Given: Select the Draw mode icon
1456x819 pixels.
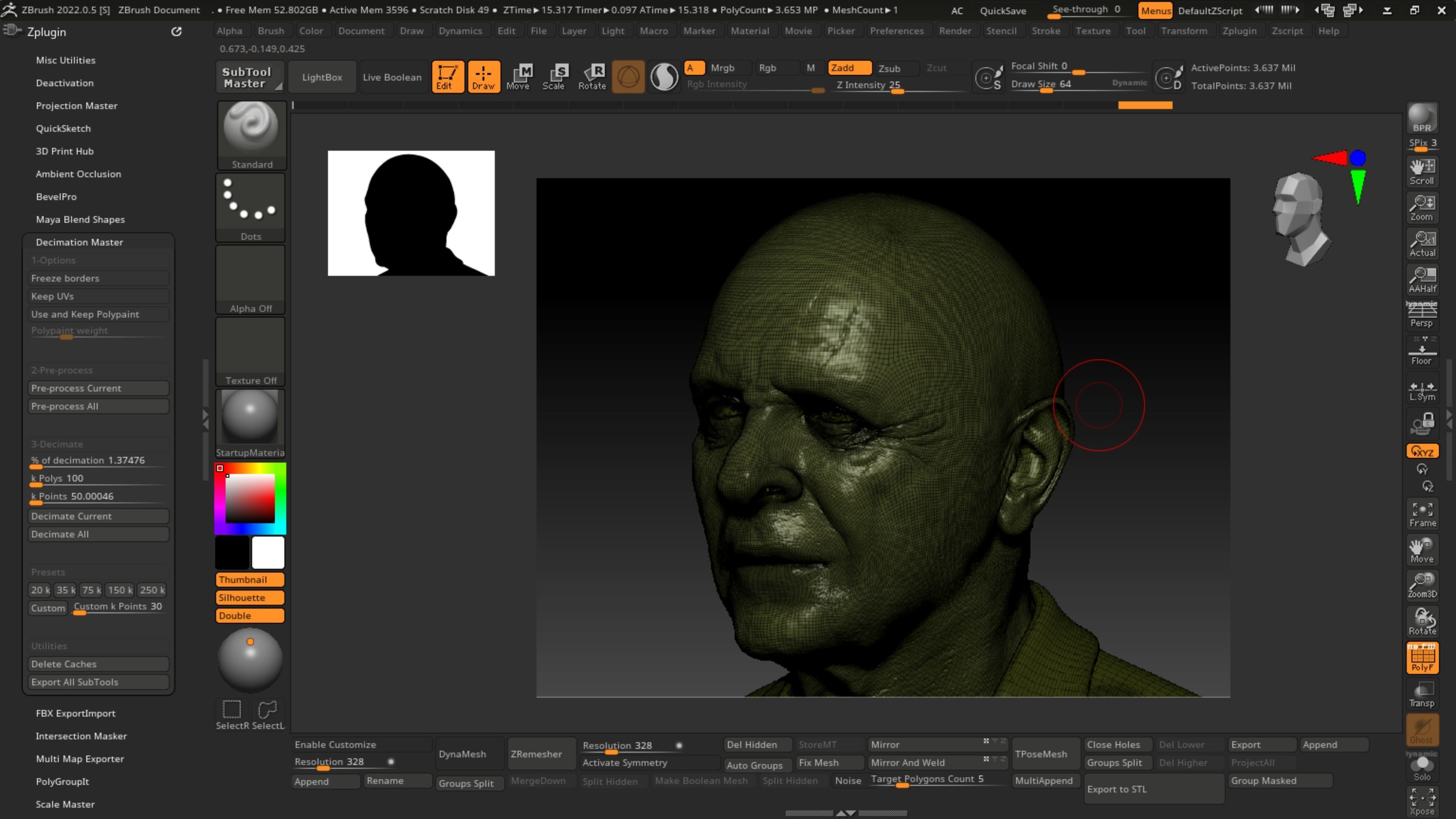Looking at the screenshot, I should (x=484, y=77).
